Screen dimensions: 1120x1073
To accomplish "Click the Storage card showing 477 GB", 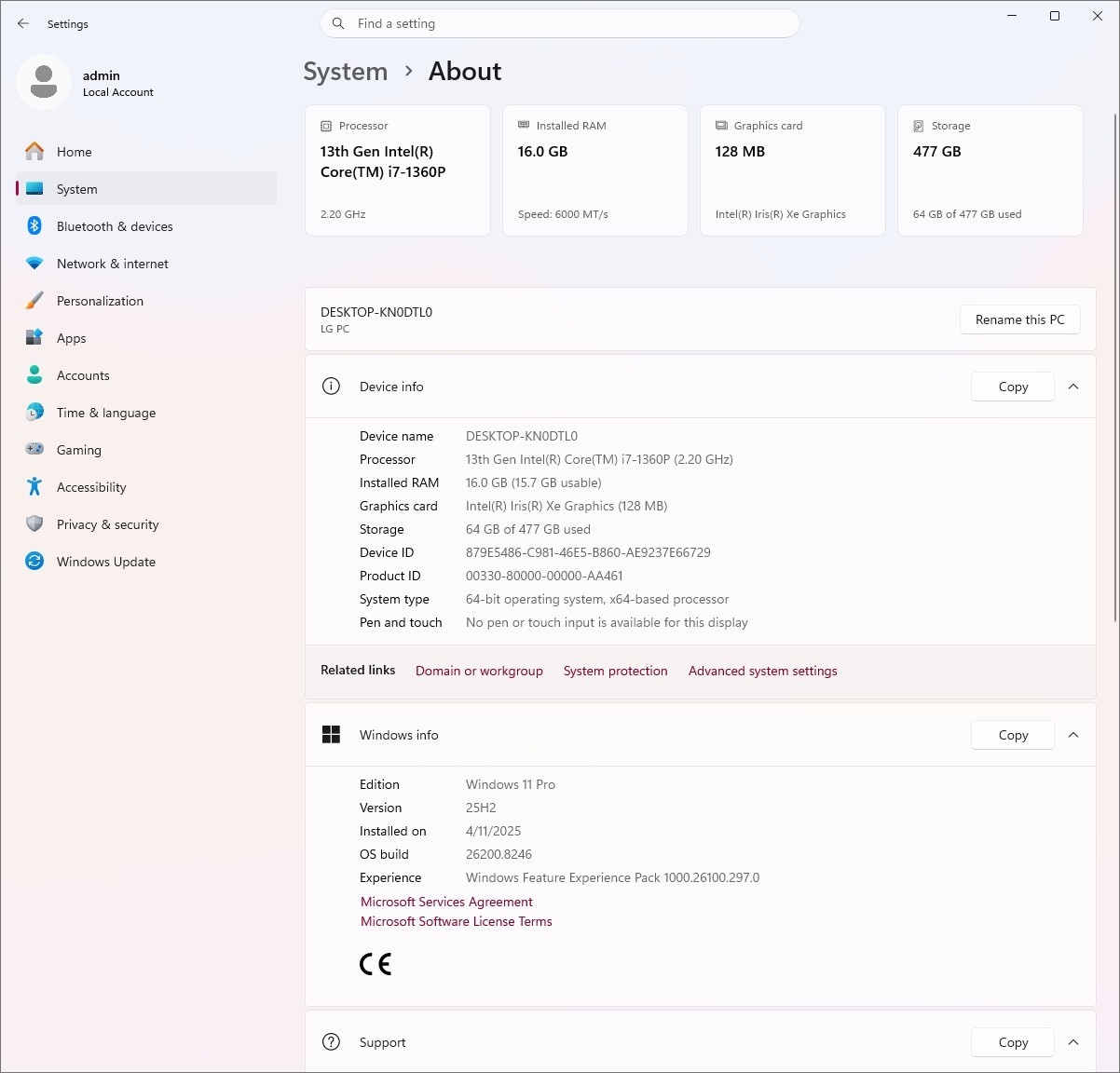I will click(x=990, y=170).
